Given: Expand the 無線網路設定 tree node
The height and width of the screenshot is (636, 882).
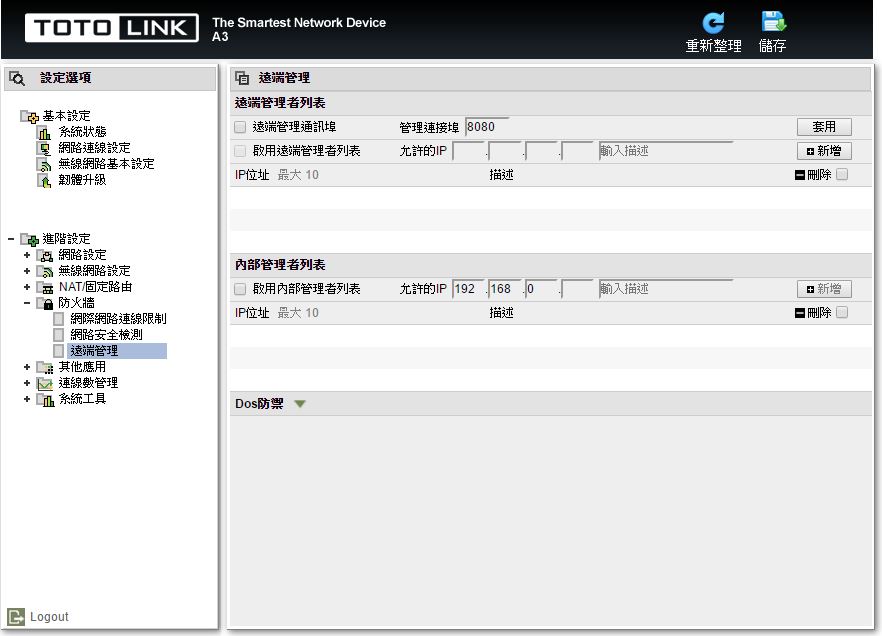Looking at the screenshot, I should coord(26,271).
